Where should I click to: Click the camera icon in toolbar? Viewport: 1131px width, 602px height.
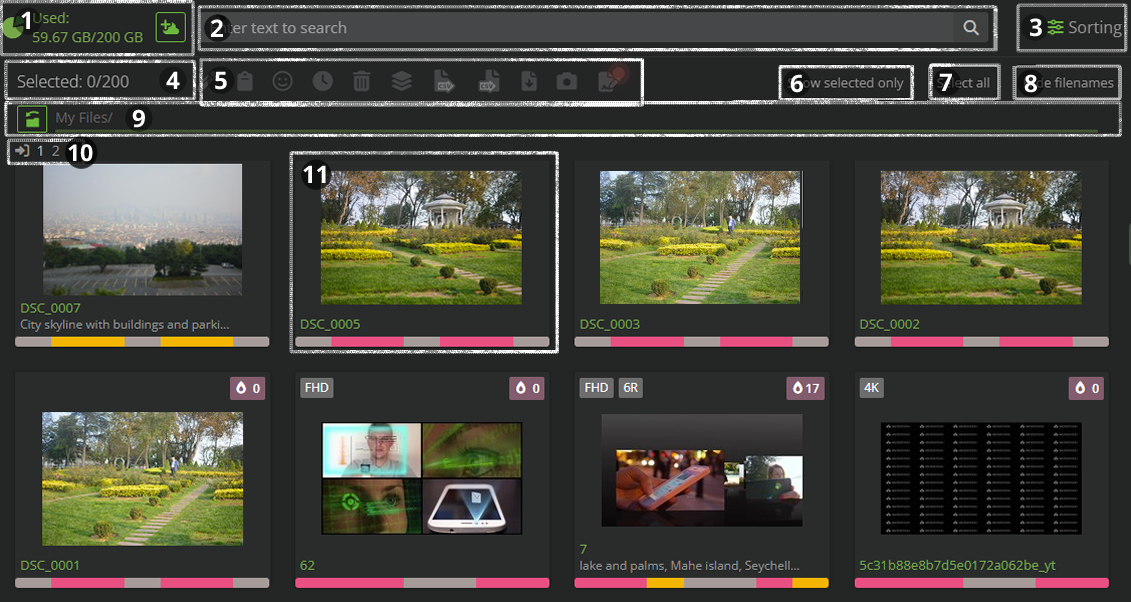[x=567, y=82]
